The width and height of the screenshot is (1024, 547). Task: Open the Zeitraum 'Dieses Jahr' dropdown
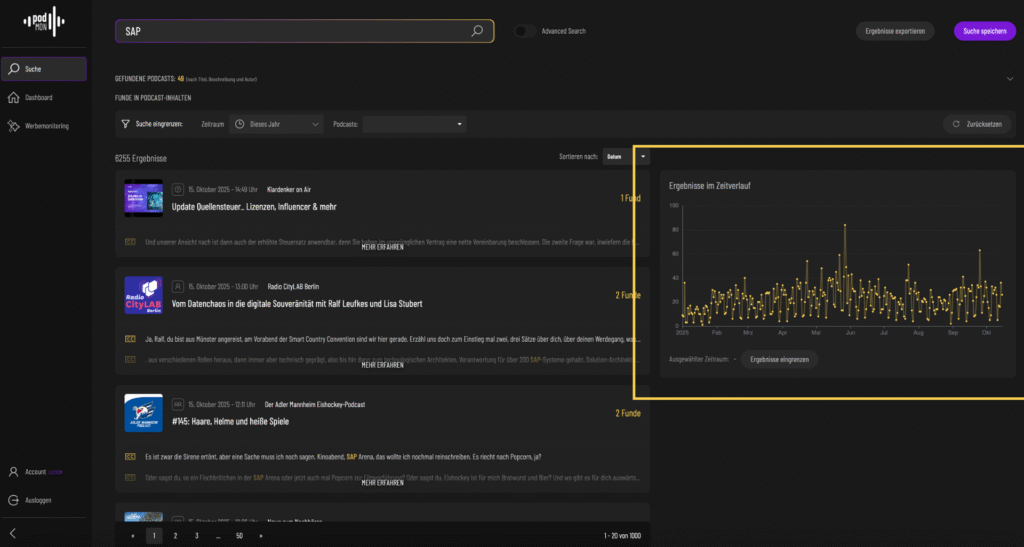point(276,124)
